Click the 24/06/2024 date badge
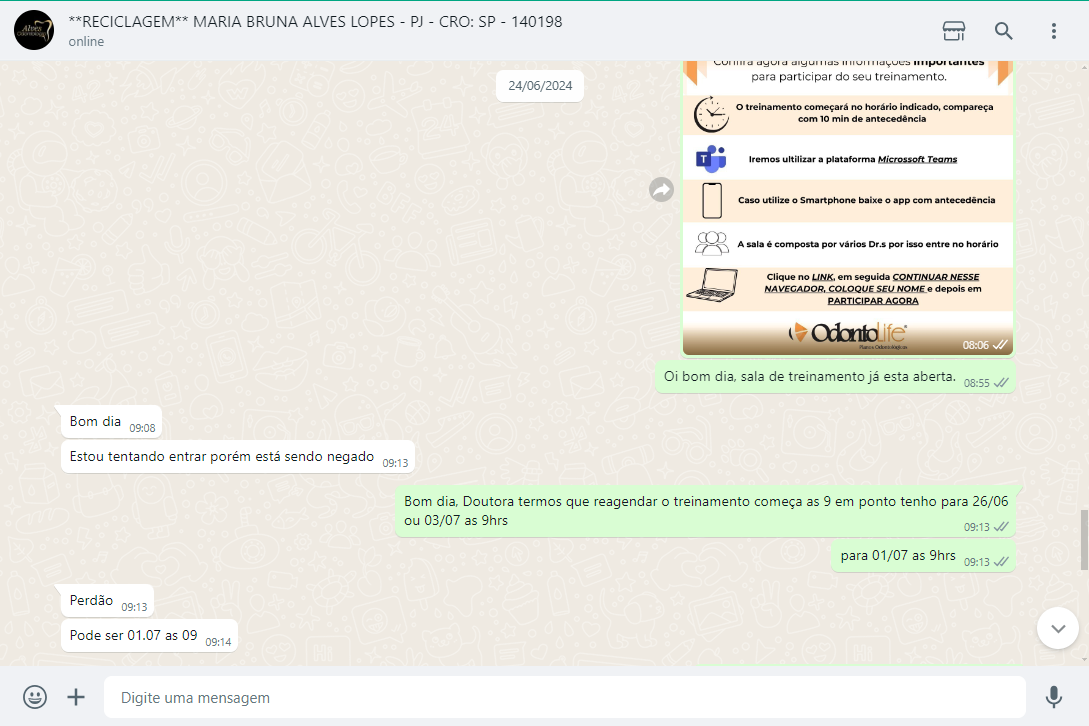The height and width of the screenshot is (726, 1089). click(x=540, y=86)
